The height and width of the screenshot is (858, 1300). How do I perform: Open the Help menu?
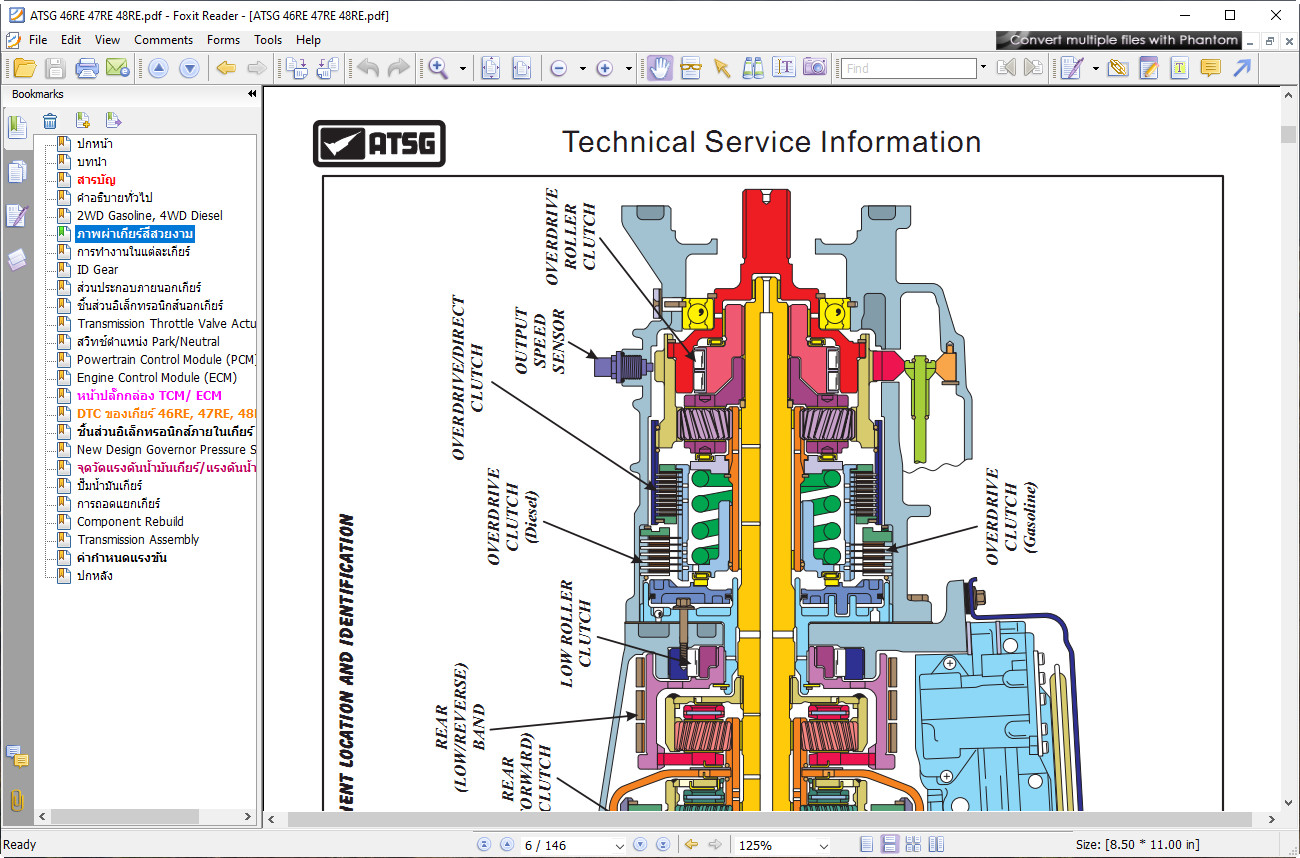click(308, 40)
